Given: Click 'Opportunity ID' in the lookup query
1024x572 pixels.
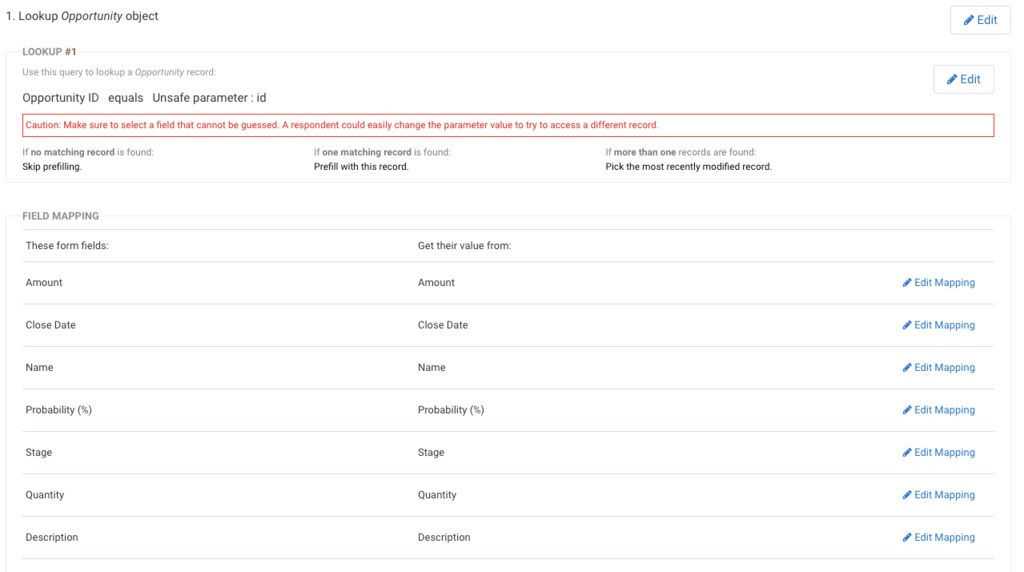Looking at the screenshot, I should click(61, 98).
